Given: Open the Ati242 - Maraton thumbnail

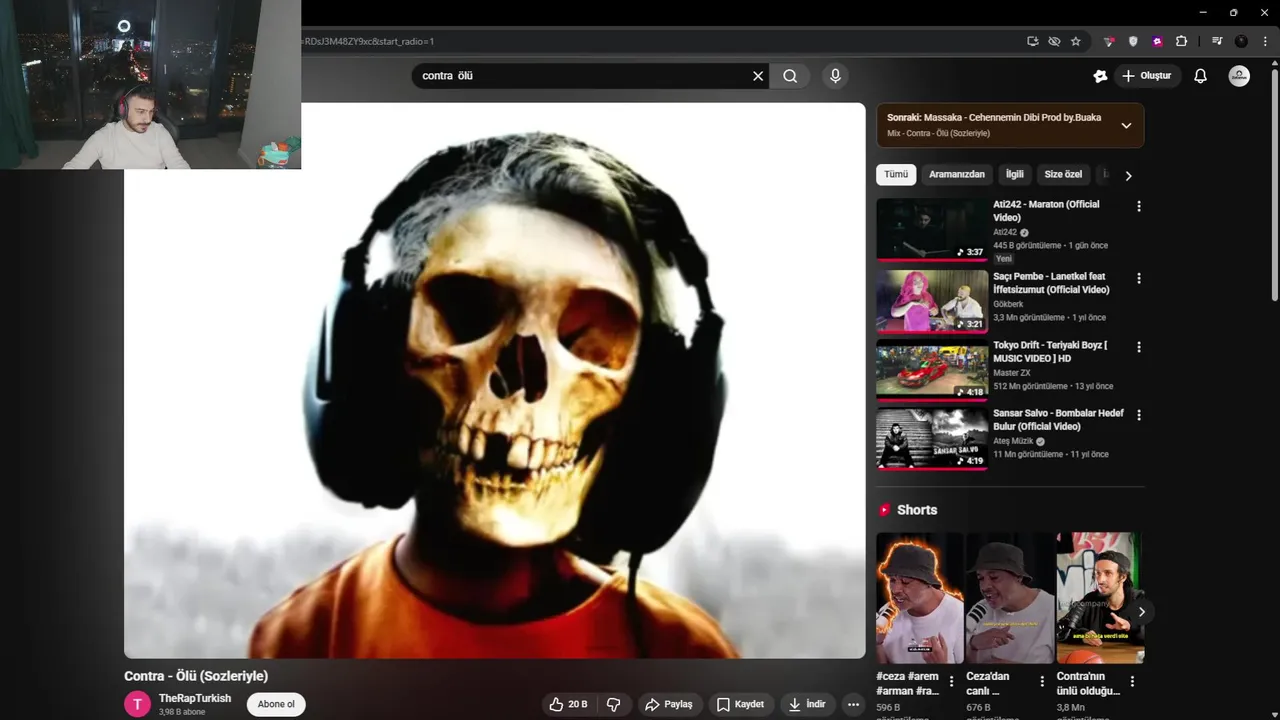Looking at the screenshot, I should [x=932, y=229].
